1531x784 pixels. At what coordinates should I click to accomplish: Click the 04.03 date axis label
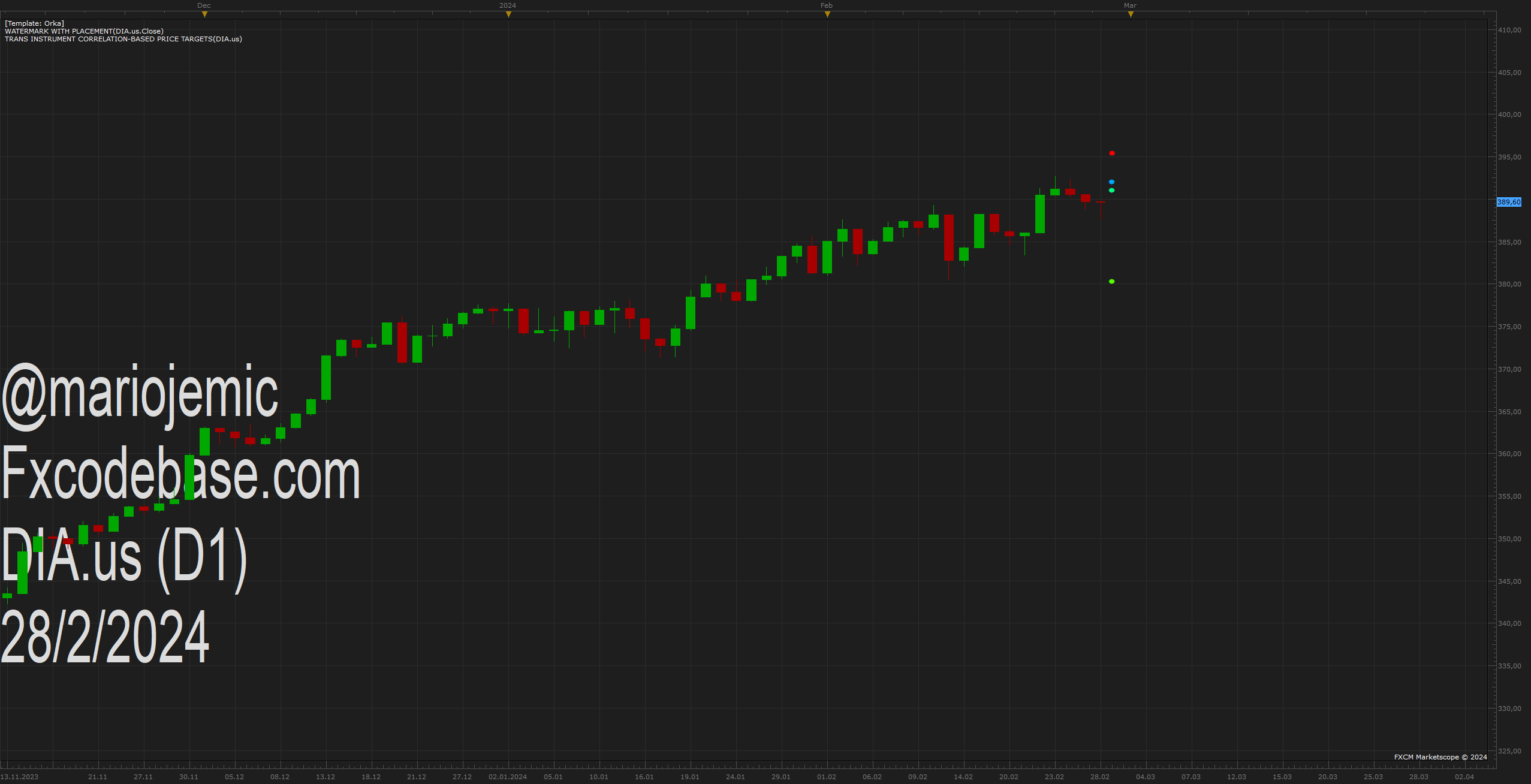(1146, 777)
